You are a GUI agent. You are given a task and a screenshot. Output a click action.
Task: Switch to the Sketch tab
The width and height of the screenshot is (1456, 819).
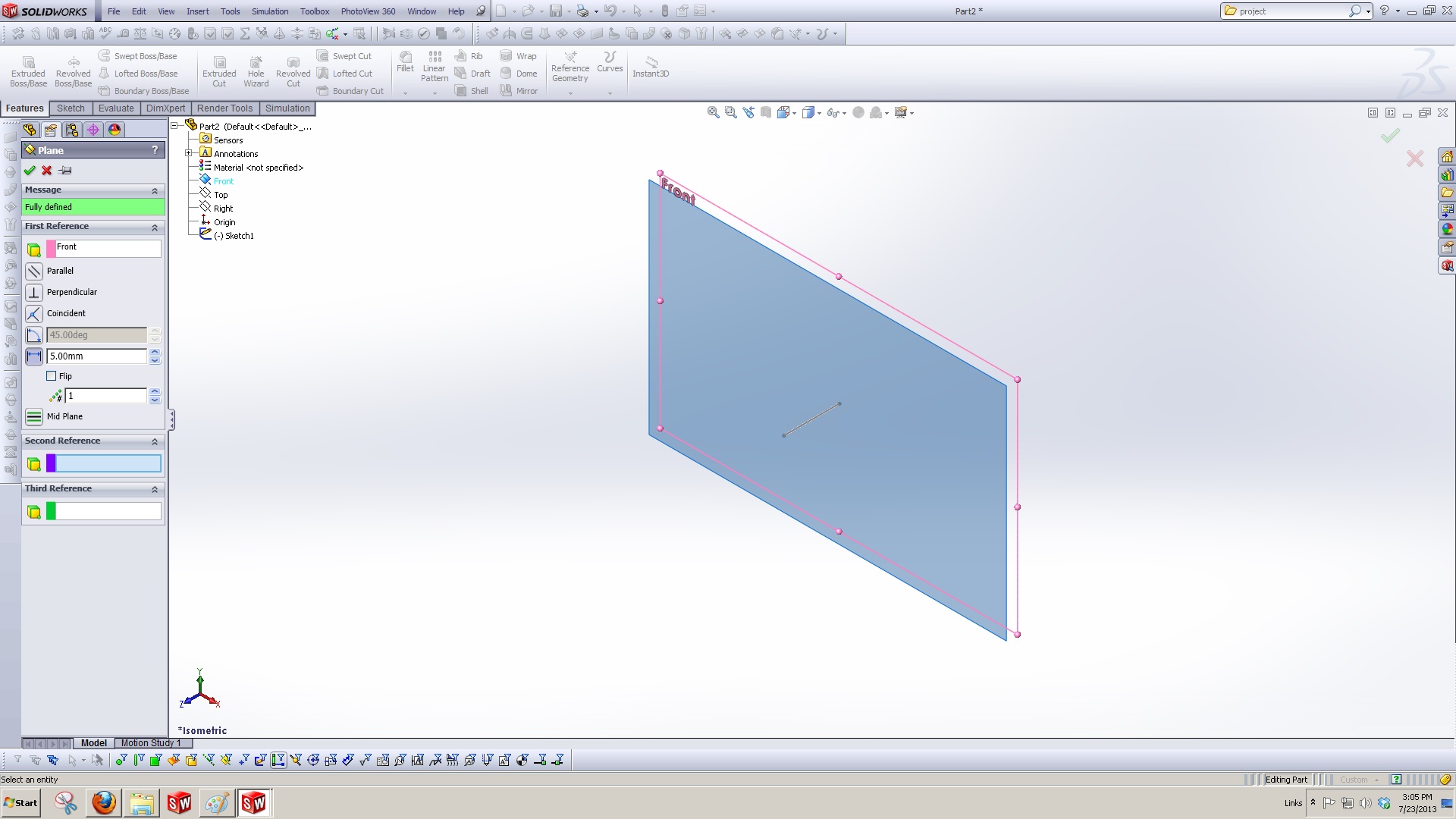click(x=71, y=108)
